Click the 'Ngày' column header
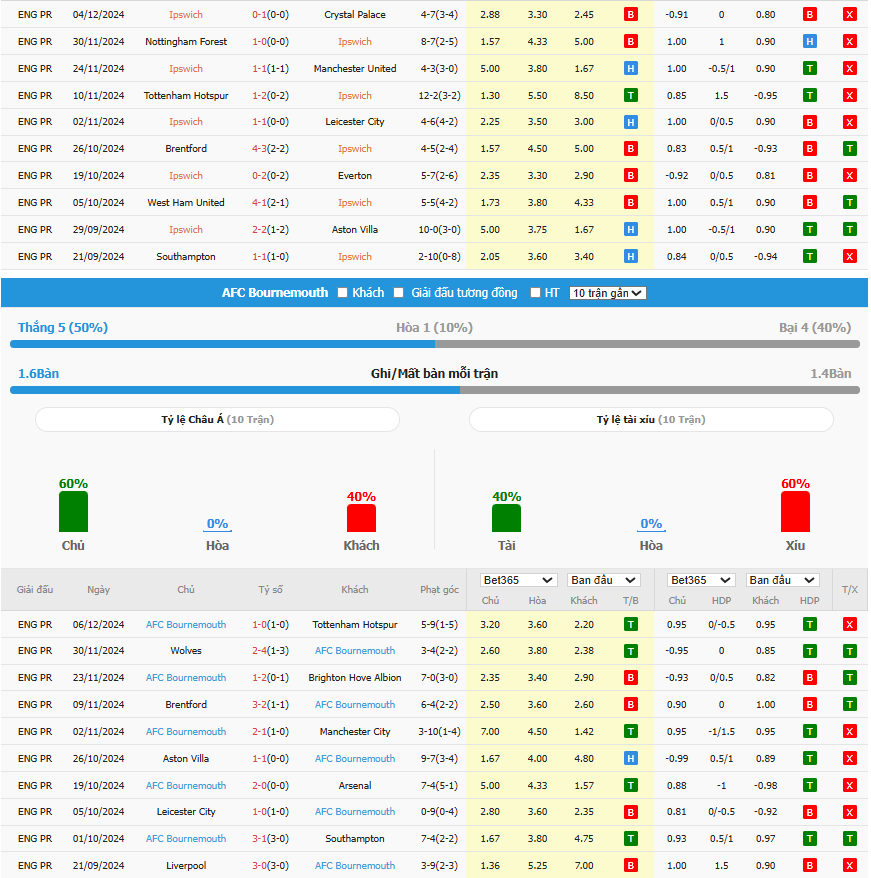 (x=99, y=590)
